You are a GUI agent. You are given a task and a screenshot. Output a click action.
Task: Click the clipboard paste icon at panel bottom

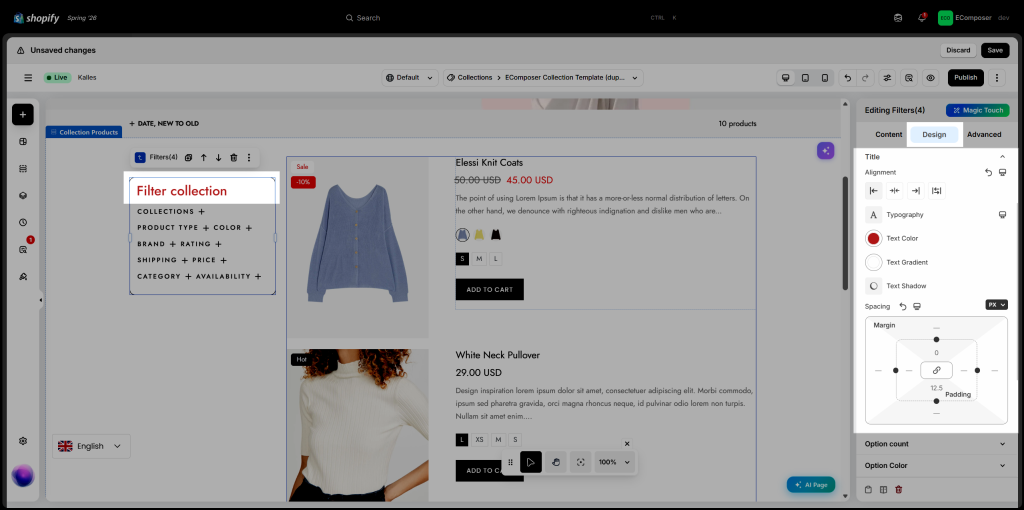868,489
